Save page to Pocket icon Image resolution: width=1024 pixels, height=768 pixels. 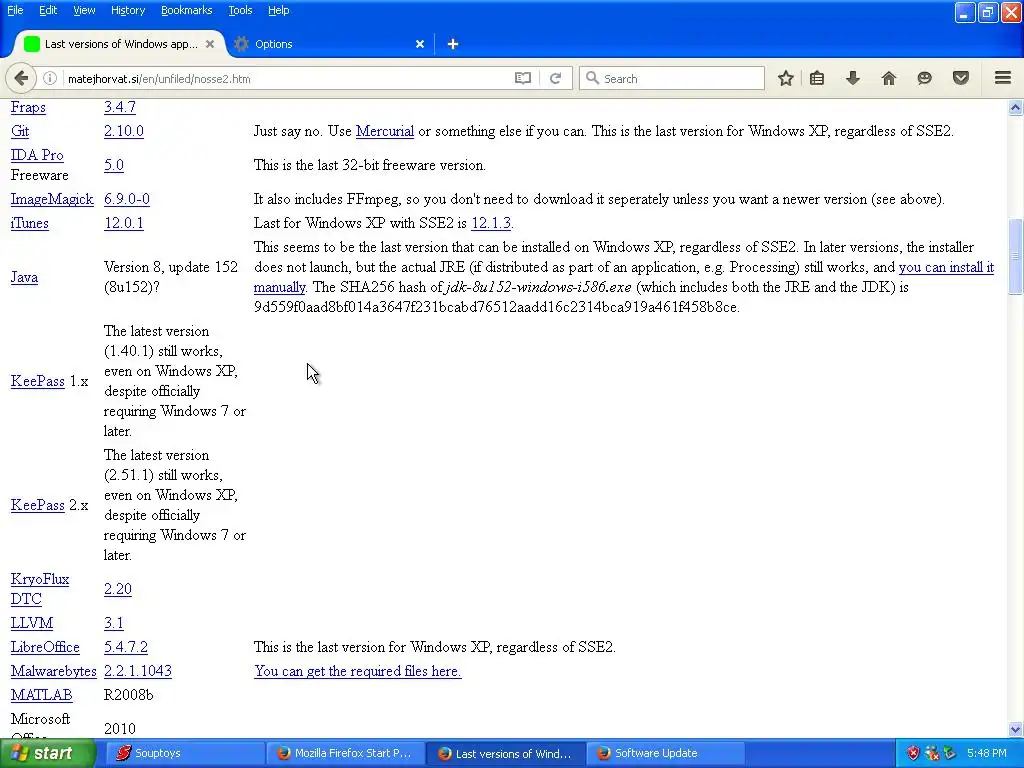click(x=961, y=78)
